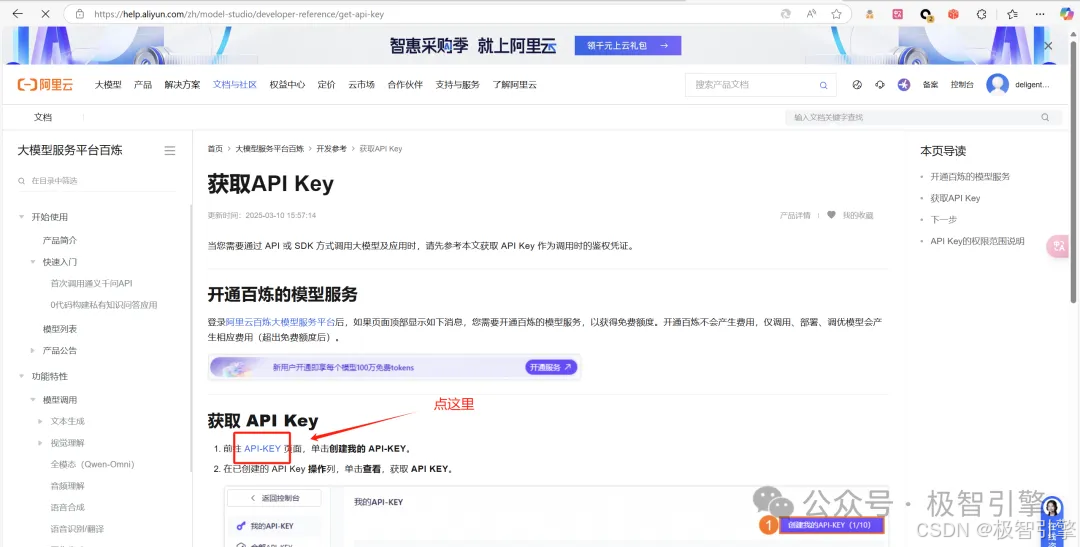Open the 云市场 menu item
The height and width of the screenshot is (547, 1080).
click(x=362, y=85)
